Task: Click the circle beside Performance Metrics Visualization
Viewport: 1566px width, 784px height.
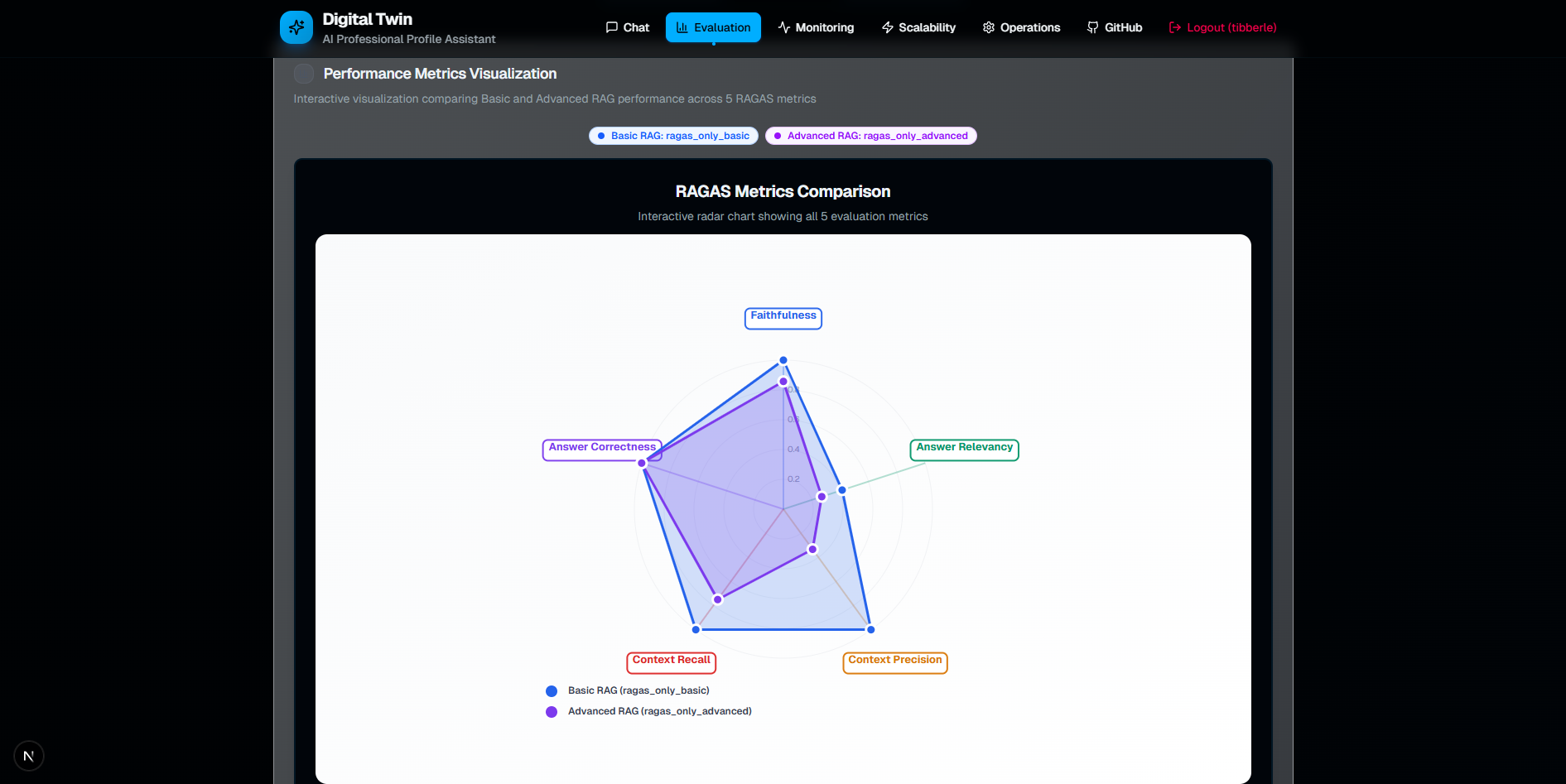Action: click(x=304, y=73)
